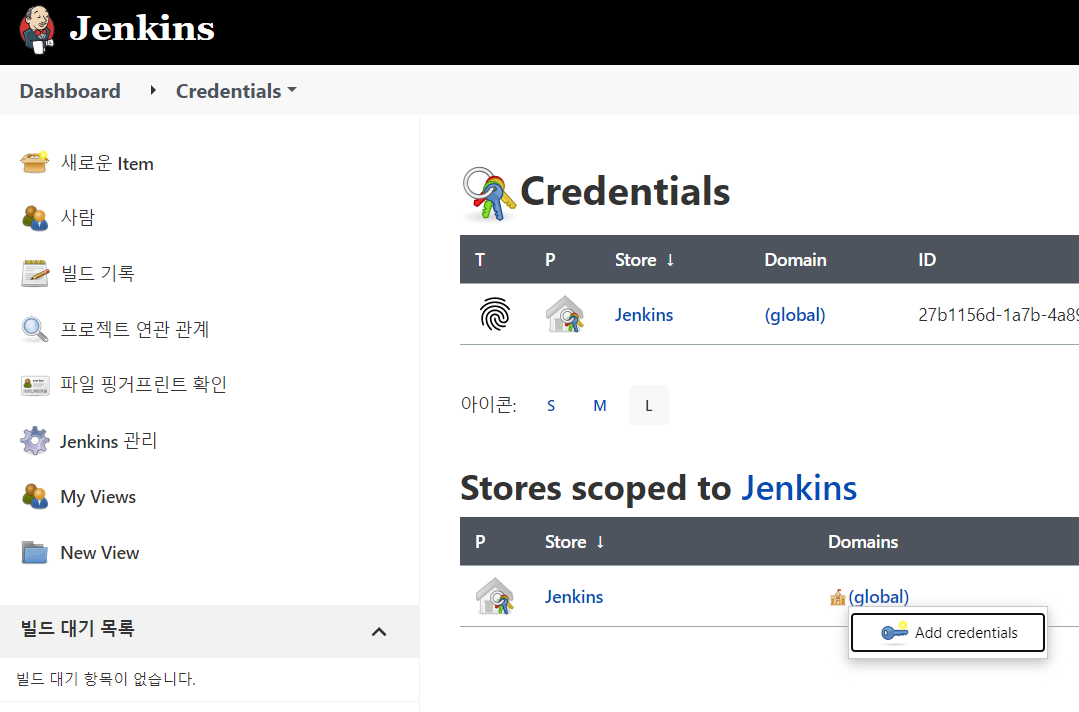Set icon size to S
This screenshot has width=1079, height=712.
click(551, 406)
